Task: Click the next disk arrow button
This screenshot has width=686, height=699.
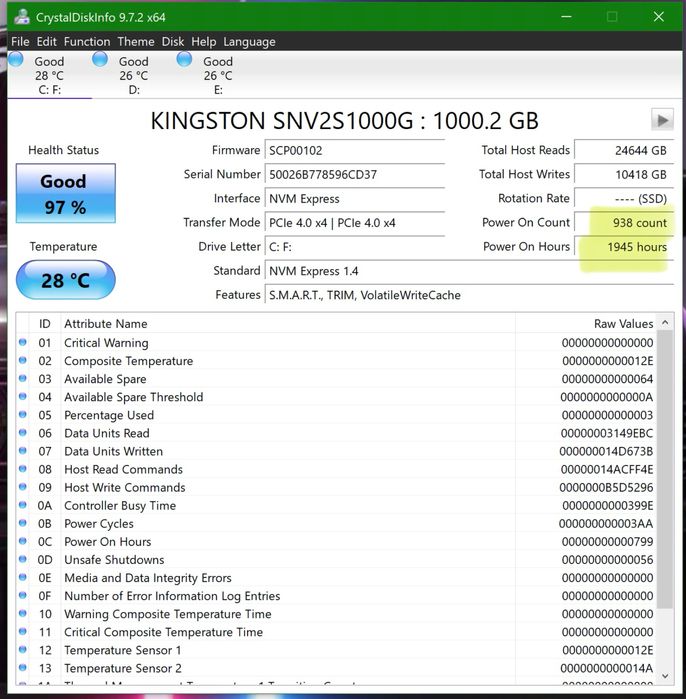Action: pos(662,120)
